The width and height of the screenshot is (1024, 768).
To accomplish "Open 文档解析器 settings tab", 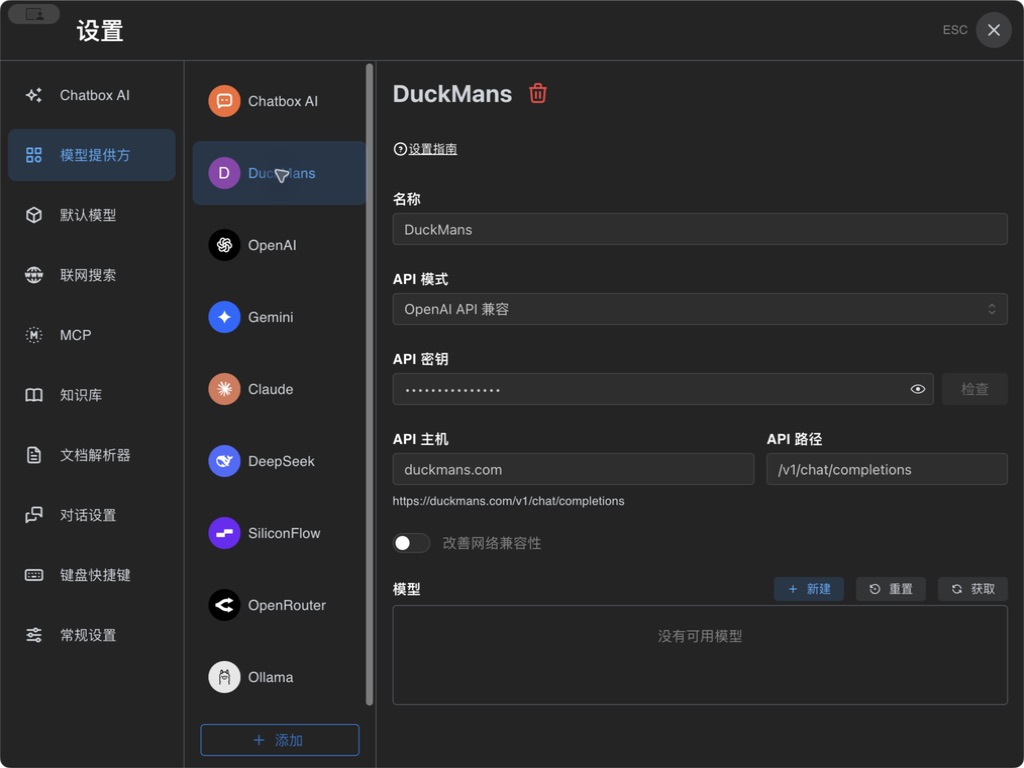I will point(91,455).
